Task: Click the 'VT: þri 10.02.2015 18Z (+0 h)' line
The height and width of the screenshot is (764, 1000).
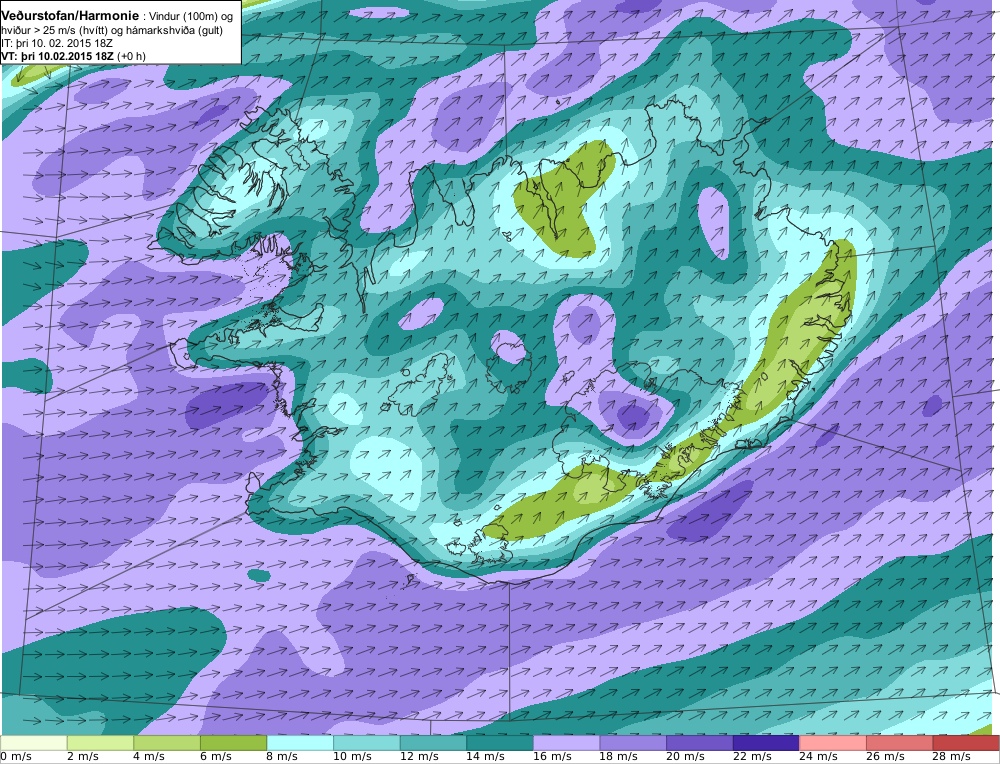Action: 73,56
